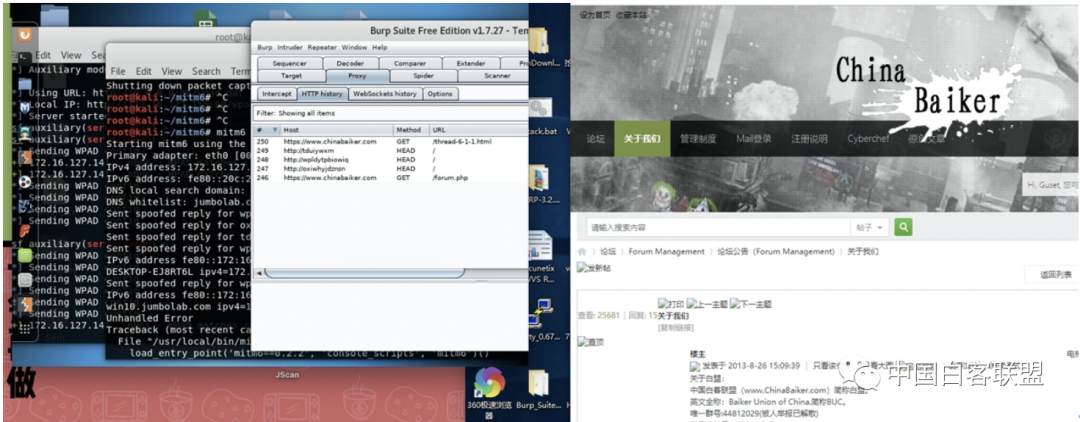Open 论坛 in the forum nav bar
Viewport: 1080px width, 422px height.
coord(595,138)
